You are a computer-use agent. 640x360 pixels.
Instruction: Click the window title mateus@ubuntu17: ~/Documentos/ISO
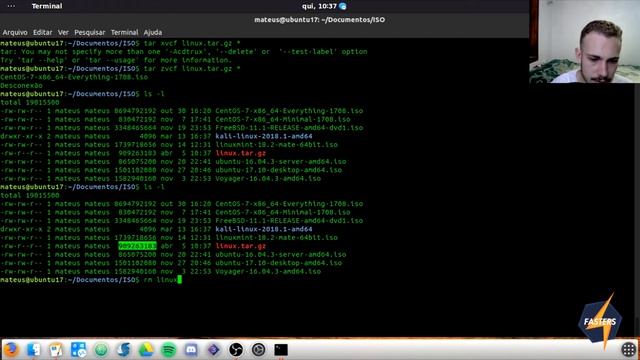320,20
